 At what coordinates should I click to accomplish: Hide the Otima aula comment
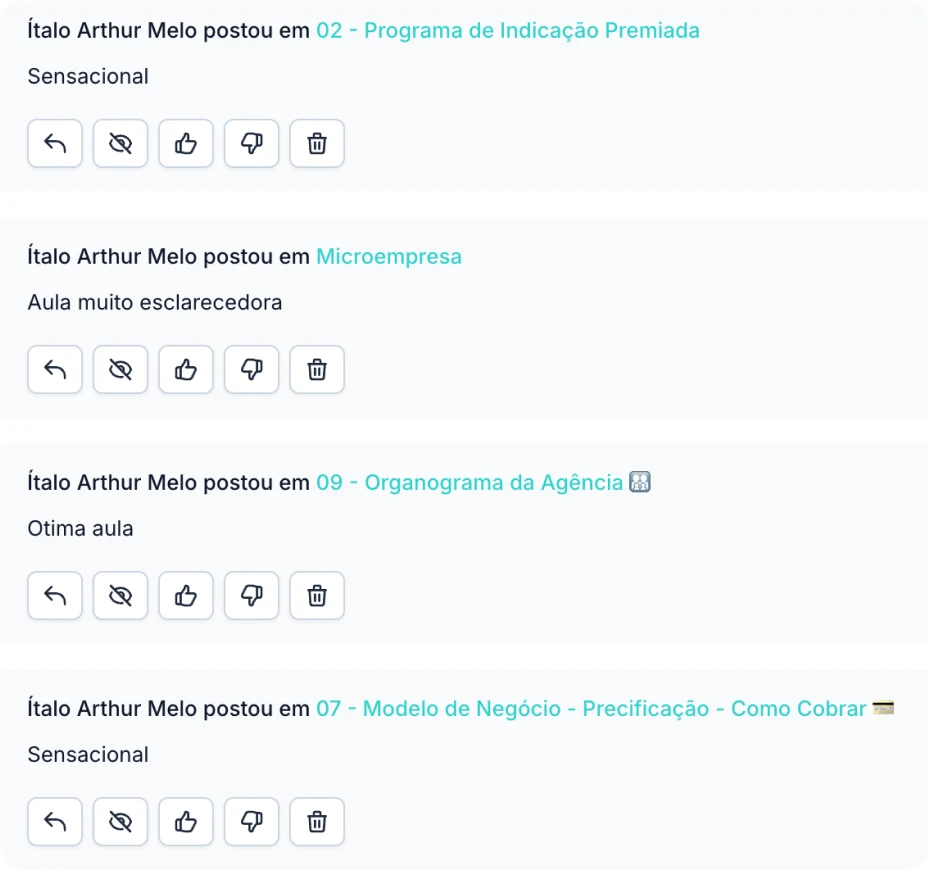[120, 596]
